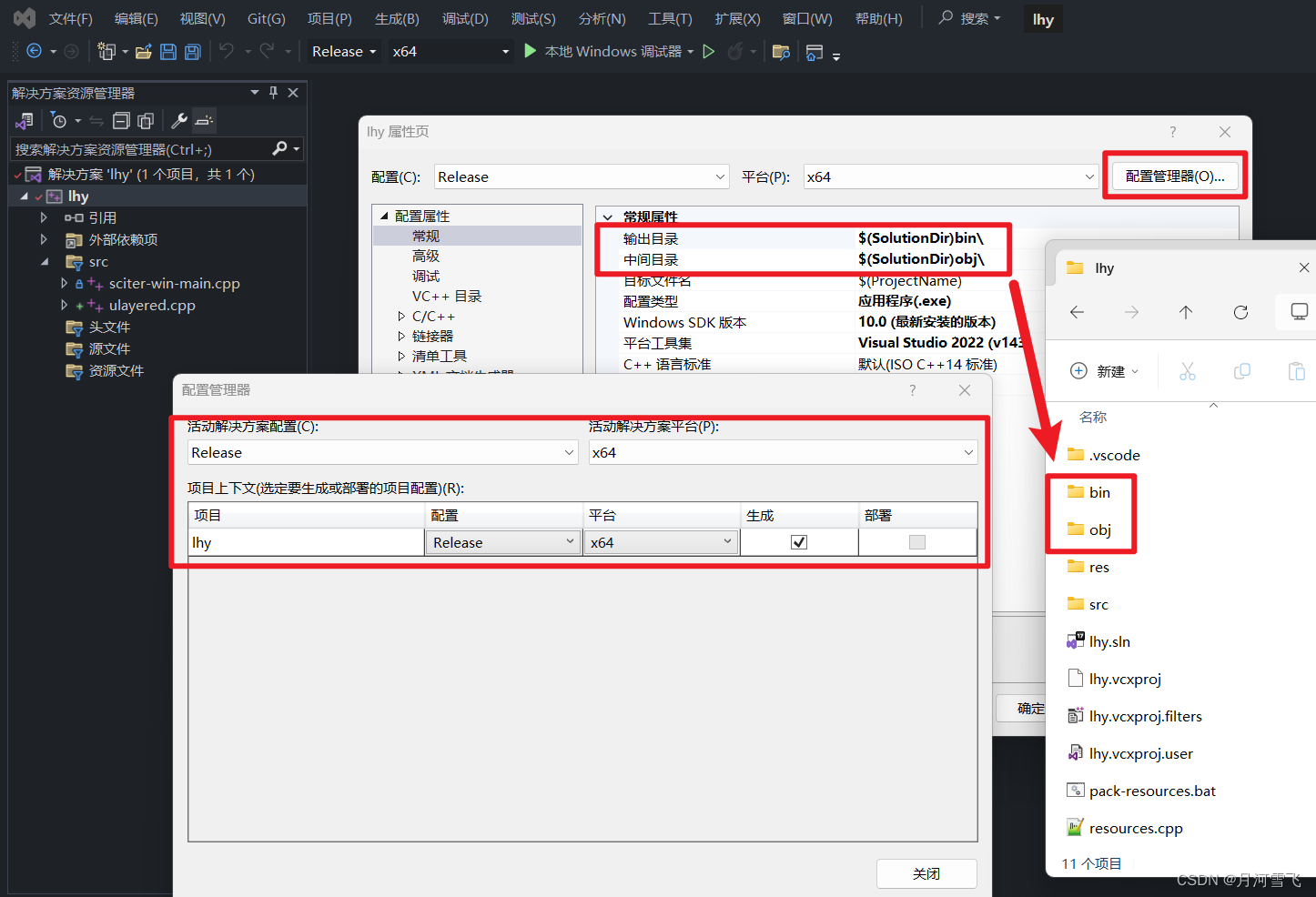Screen dimensions: 1316x897
Task: Open Properties via the wrench icon
Action: 180,120
